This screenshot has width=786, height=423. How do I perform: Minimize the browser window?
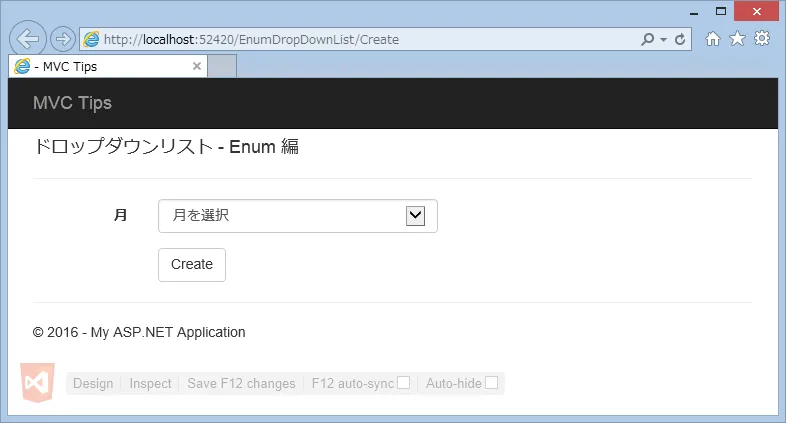click(x=694, y=12)
